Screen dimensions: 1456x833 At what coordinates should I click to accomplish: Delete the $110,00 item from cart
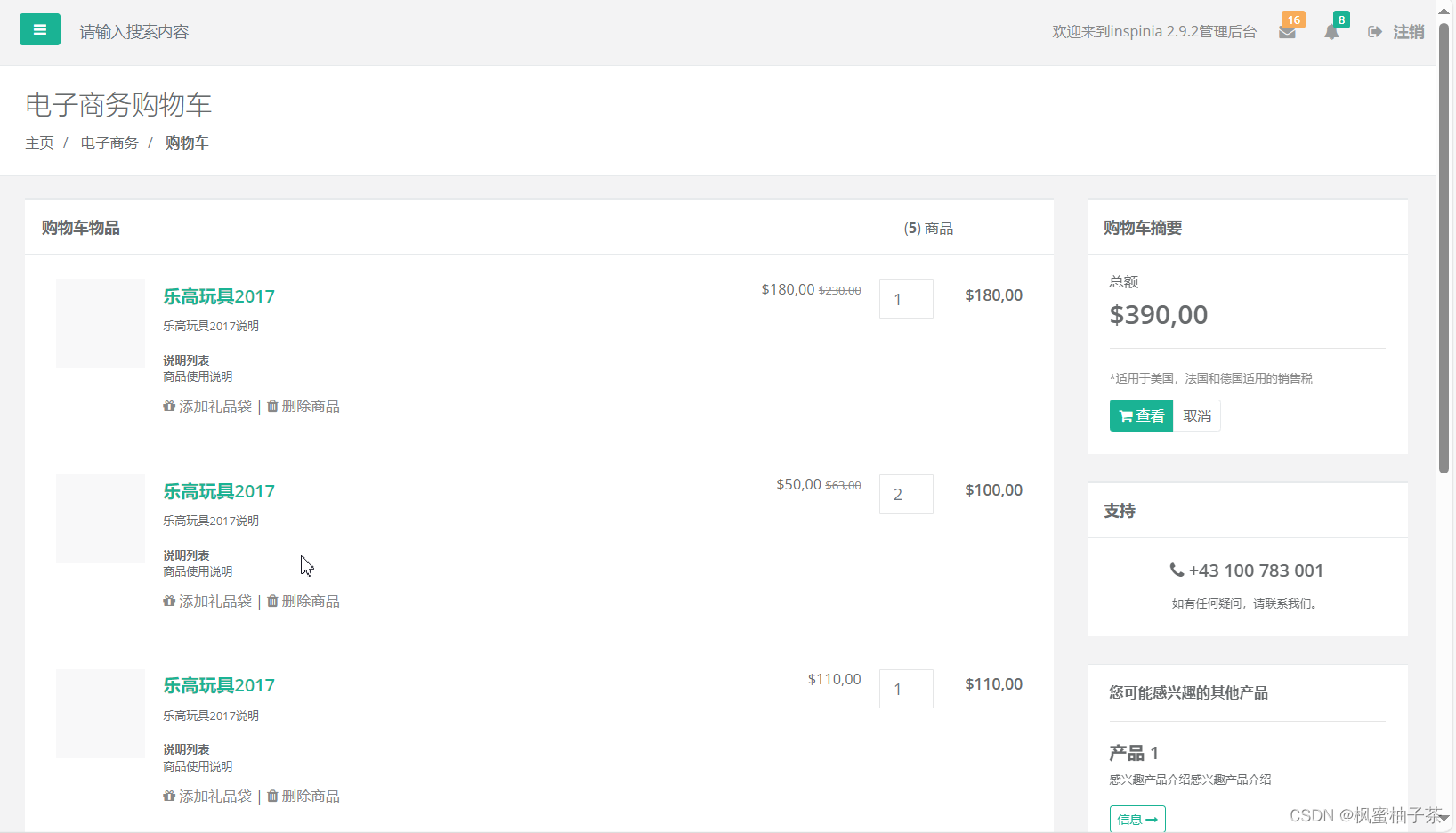coord(303,796)
